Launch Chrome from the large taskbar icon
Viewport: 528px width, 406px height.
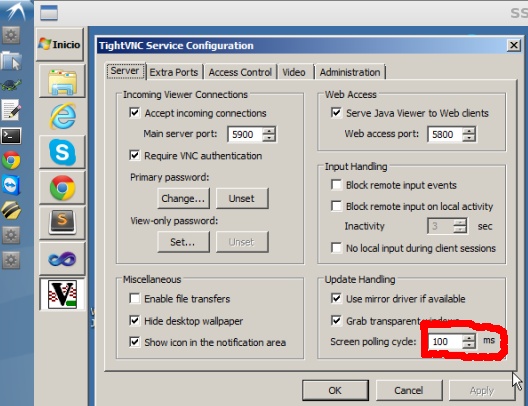[x=62, y=188]
